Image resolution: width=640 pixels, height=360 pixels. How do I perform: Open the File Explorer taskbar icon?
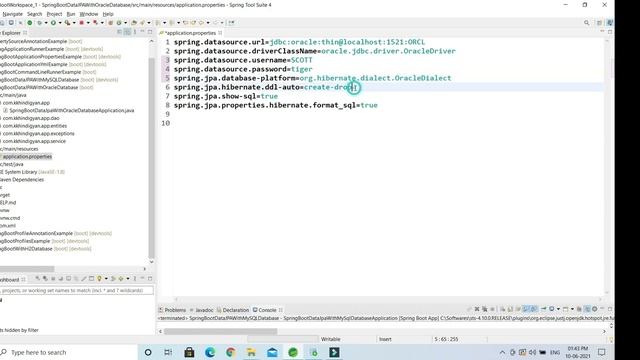click(251, 352)
